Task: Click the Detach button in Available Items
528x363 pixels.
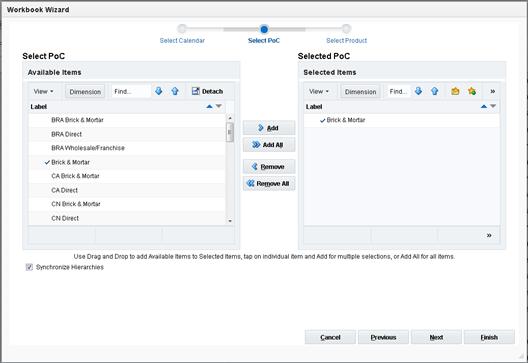Action: (207, 91)
